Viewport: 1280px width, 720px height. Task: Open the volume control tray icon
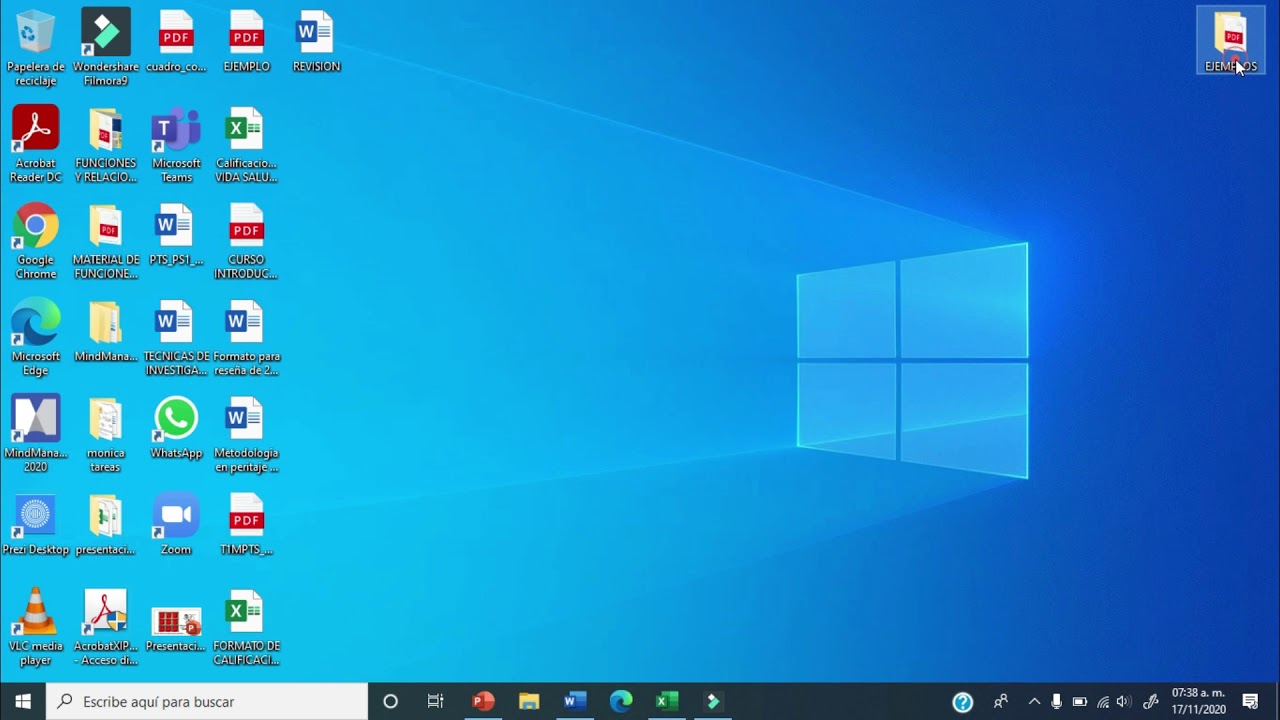pyautogui.click(x=1124, y=702)
